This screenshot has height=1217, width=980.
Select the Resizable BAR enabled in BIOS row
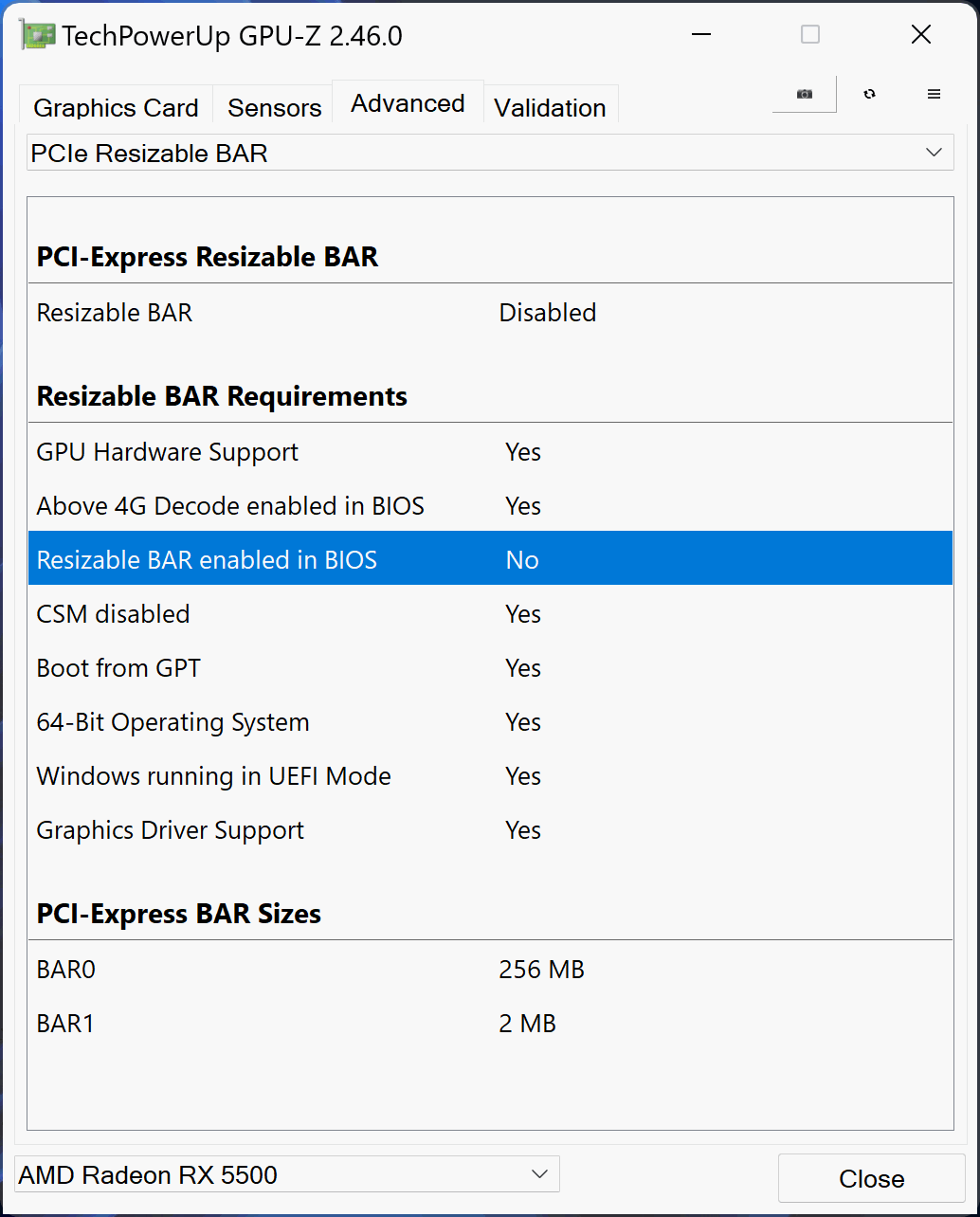[x=379, y=559]
